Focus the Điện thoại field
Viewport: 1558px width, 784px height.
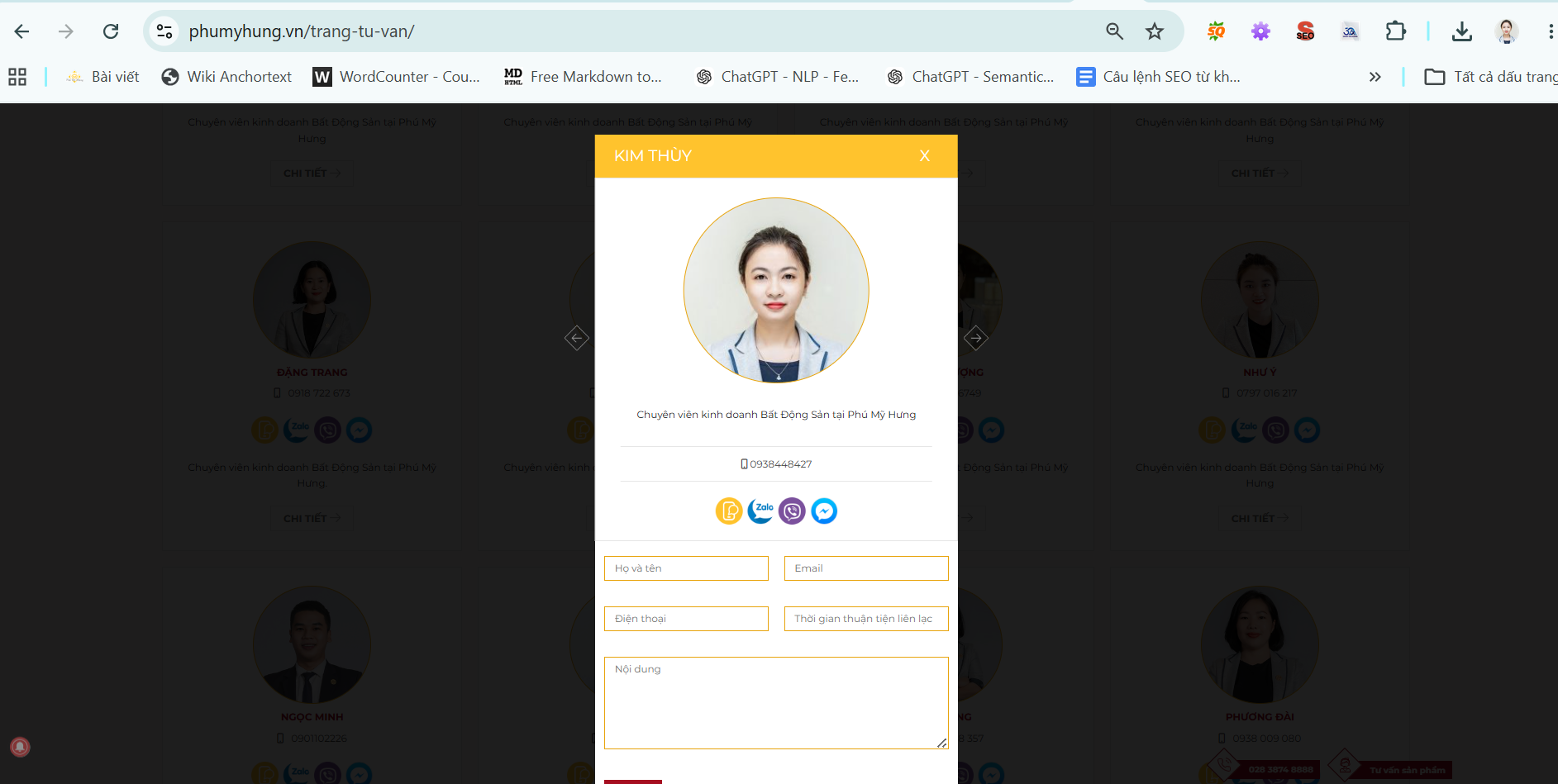click(x=686, y=619)
